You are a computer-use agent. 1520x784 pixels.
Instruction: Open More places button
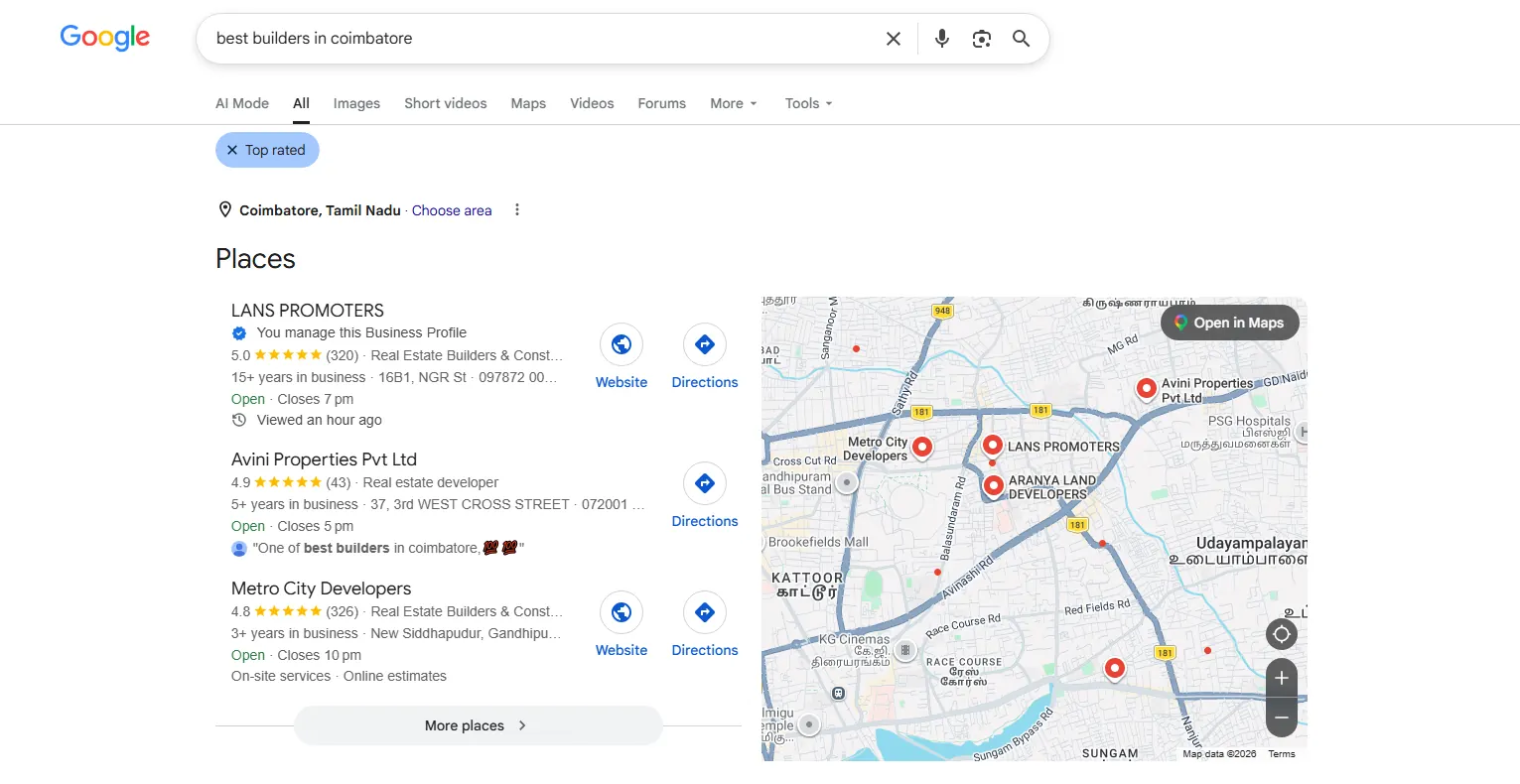click(x=478, y=725)
